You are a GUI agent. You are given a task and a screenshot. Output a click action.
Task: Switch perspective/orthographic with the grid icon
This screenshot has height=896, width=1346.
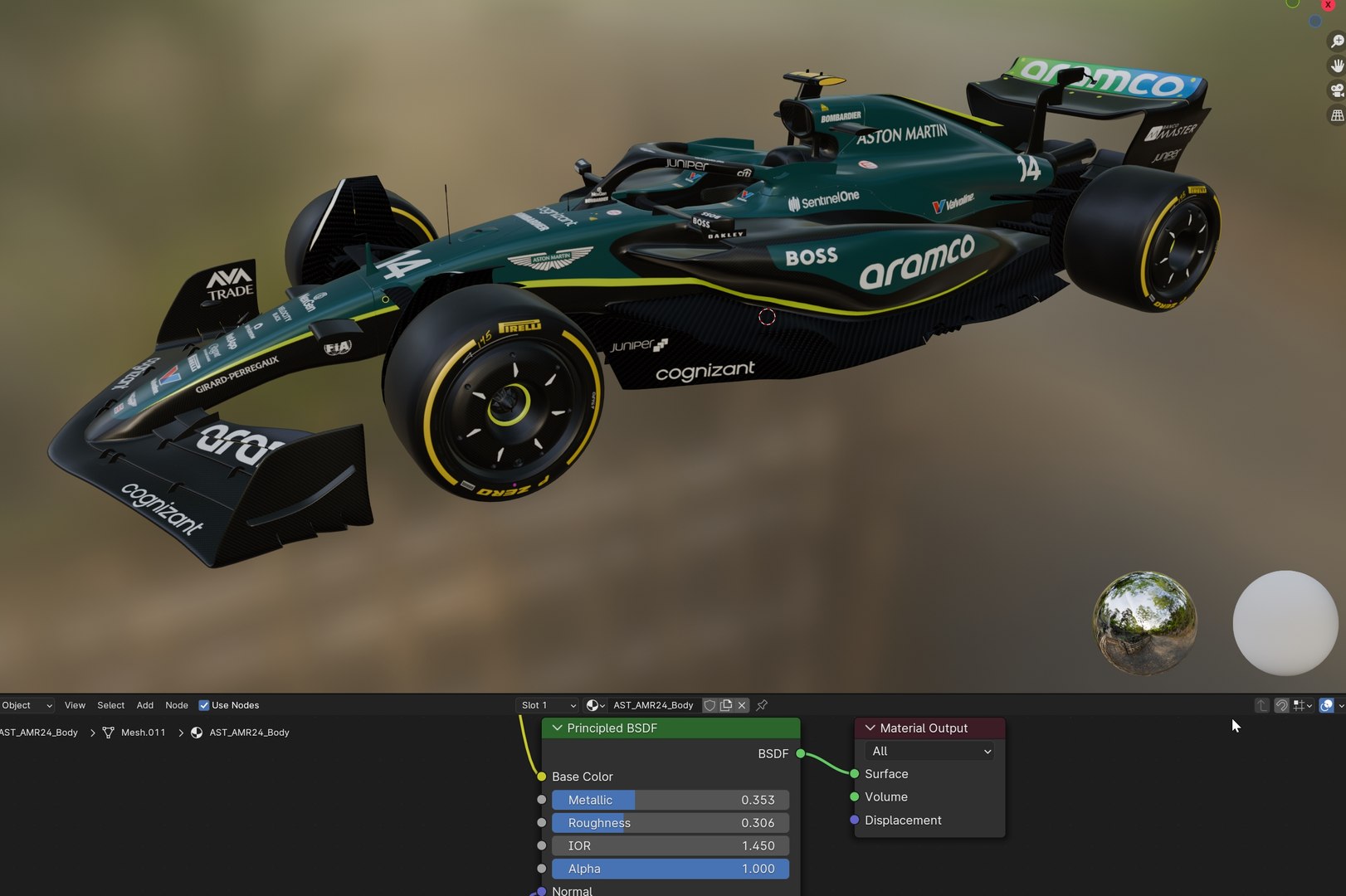coord(1337,115)
